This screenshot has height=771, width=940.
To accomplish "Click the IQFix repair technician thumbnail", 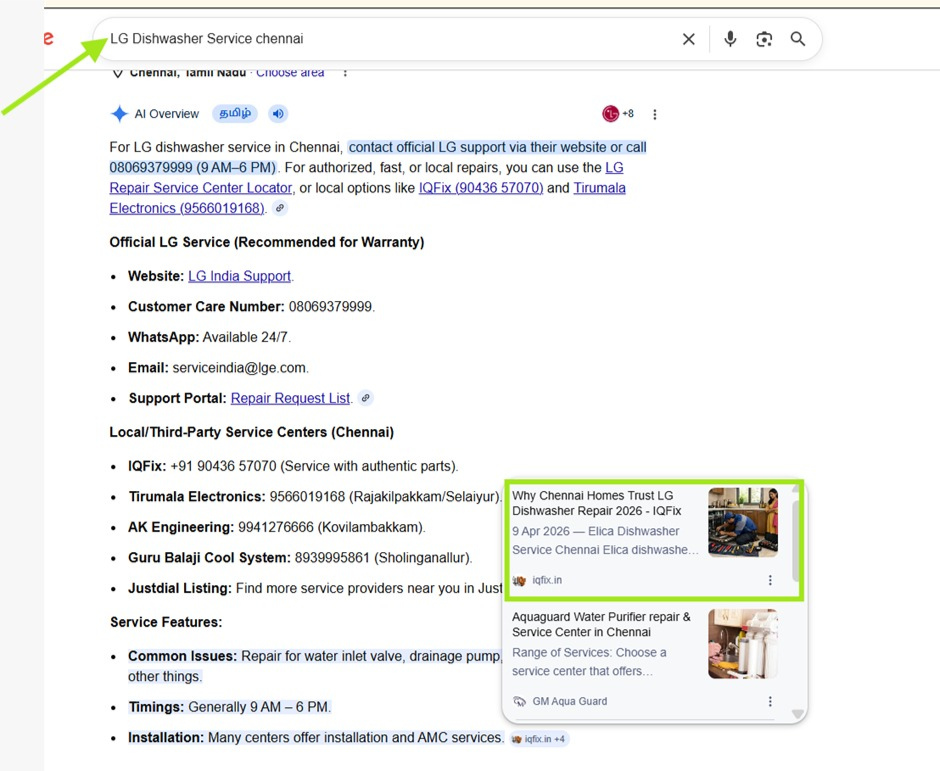I will pyautogui.click(x=743, y=522).
